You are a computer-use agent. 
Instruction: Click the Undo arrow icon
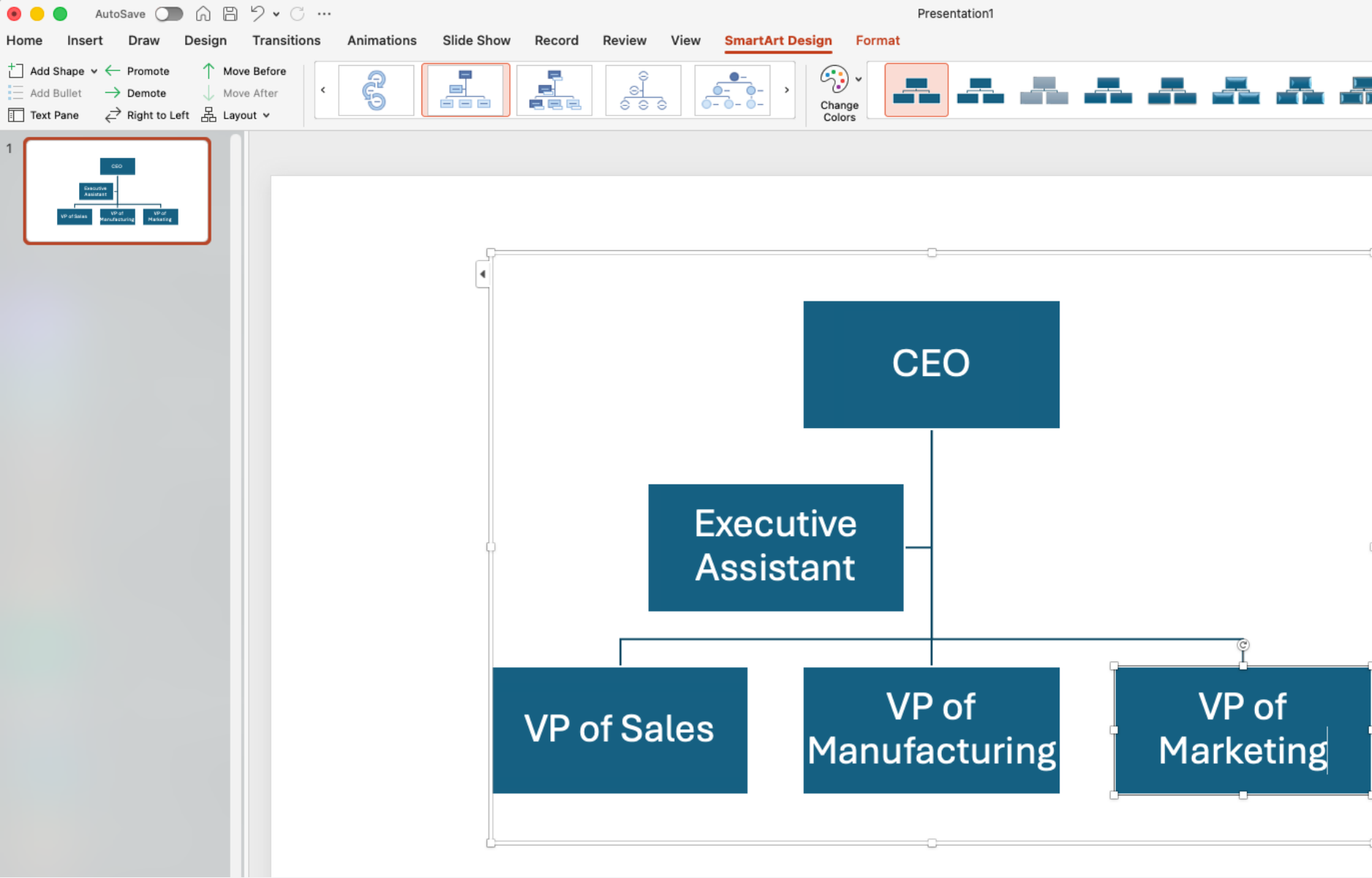[257, 13]
